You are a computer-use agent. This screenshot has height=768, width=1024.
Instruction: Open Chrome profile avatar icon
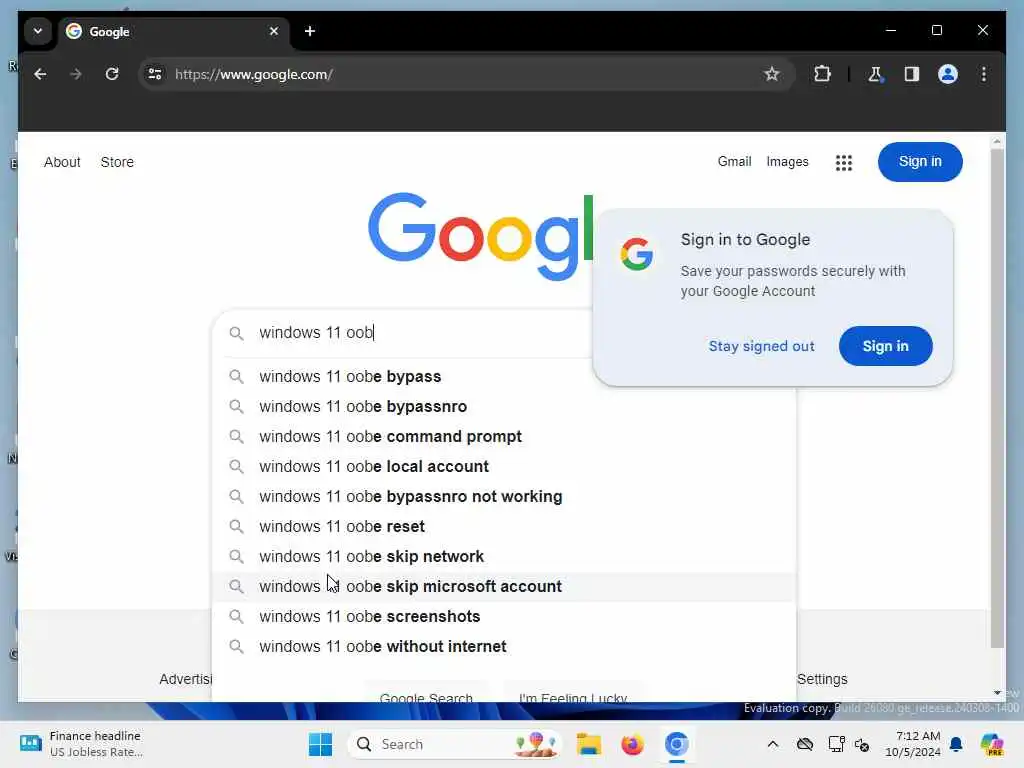(x=948, y=74)
